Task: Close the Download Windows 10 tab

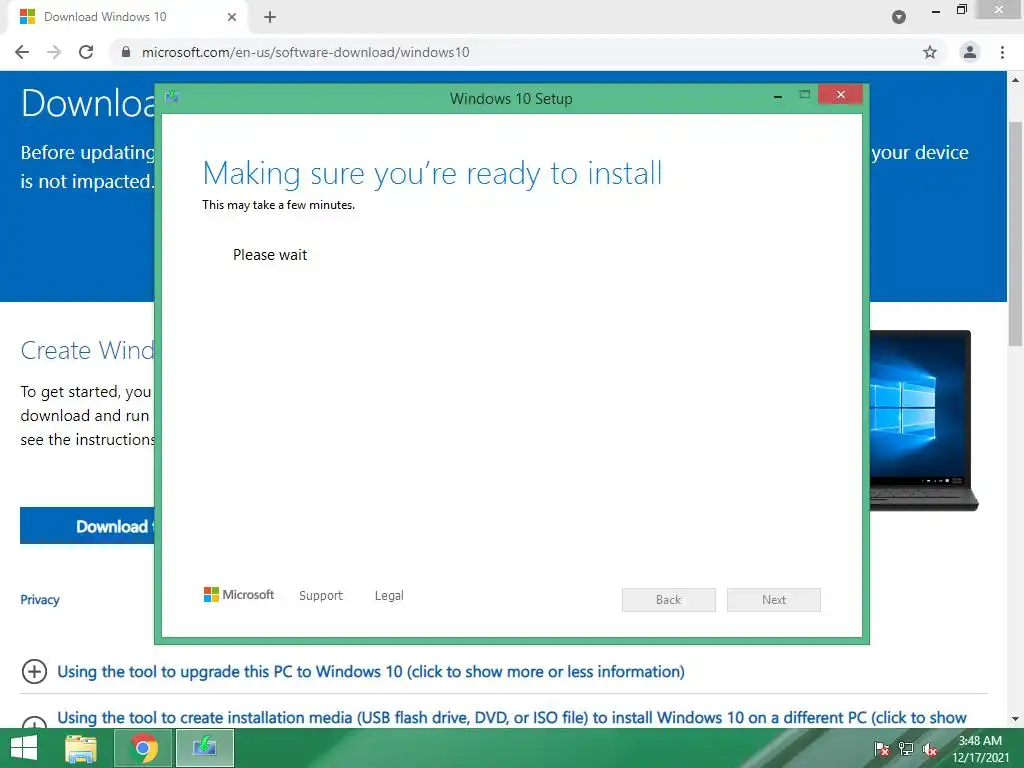Action: [x=232, y=17]
